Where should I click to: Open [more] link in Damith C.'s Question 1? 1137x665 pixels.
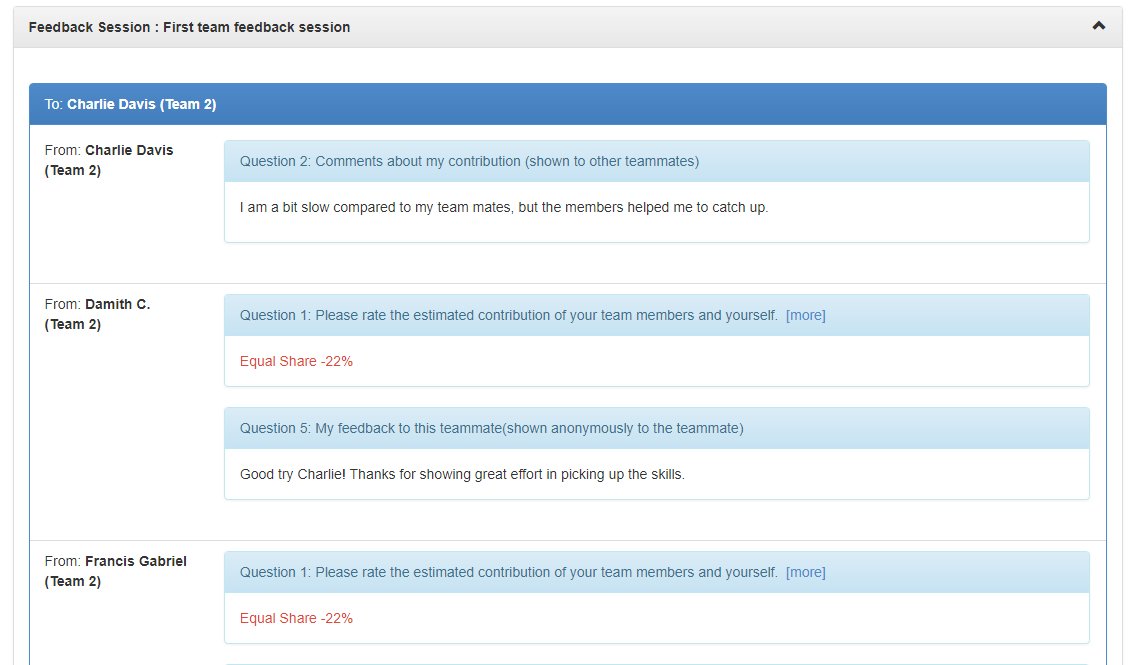[x=806, y=315]
